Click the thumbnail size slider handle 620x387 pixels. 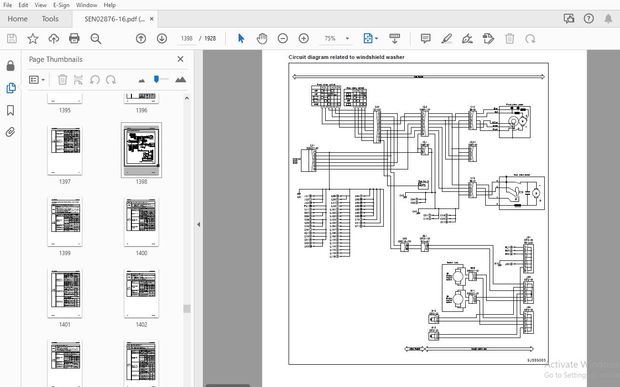tap(157, 79)
